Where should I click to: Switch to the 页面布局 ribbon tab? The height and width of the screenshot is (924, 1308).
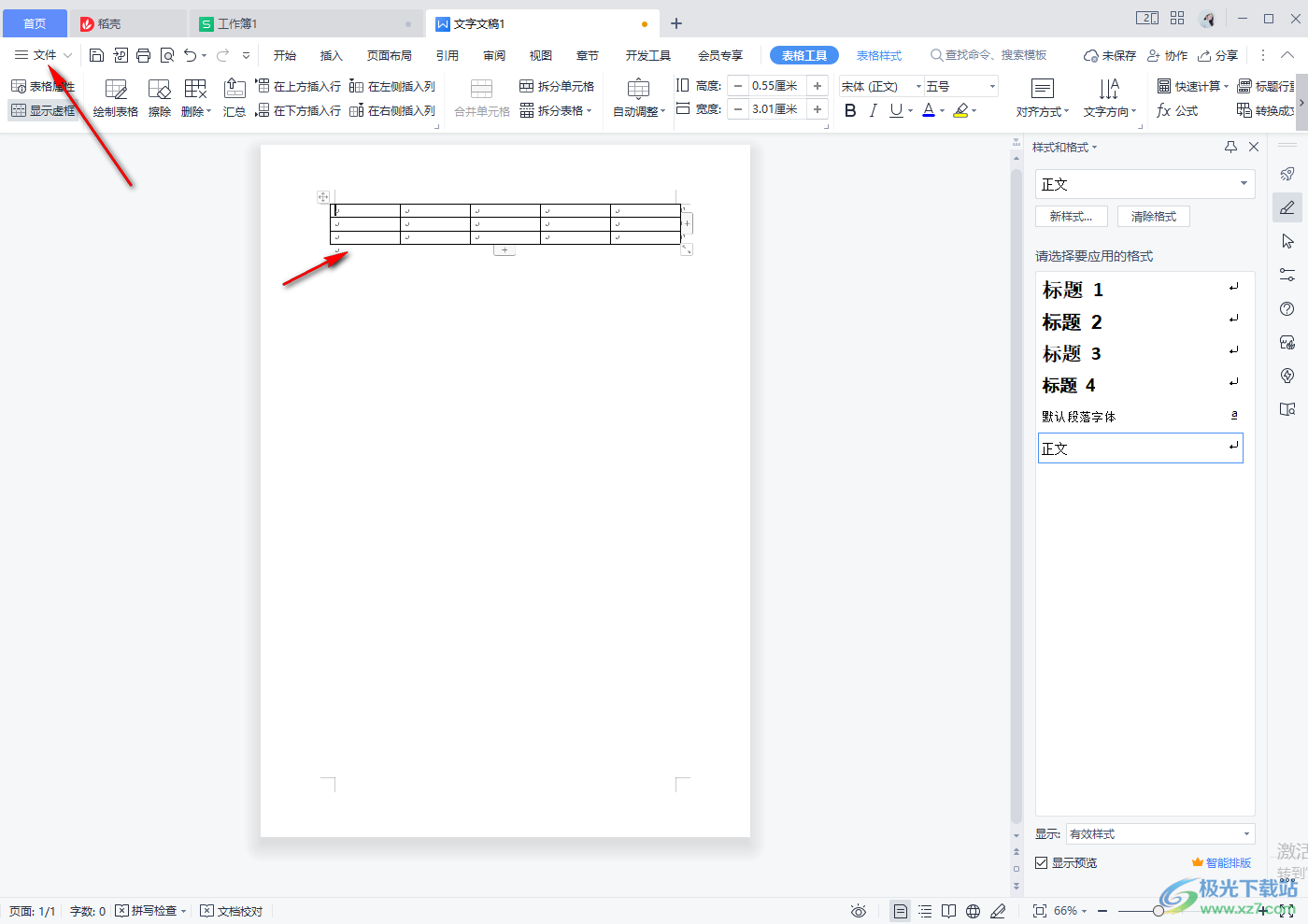coord(390,55)
